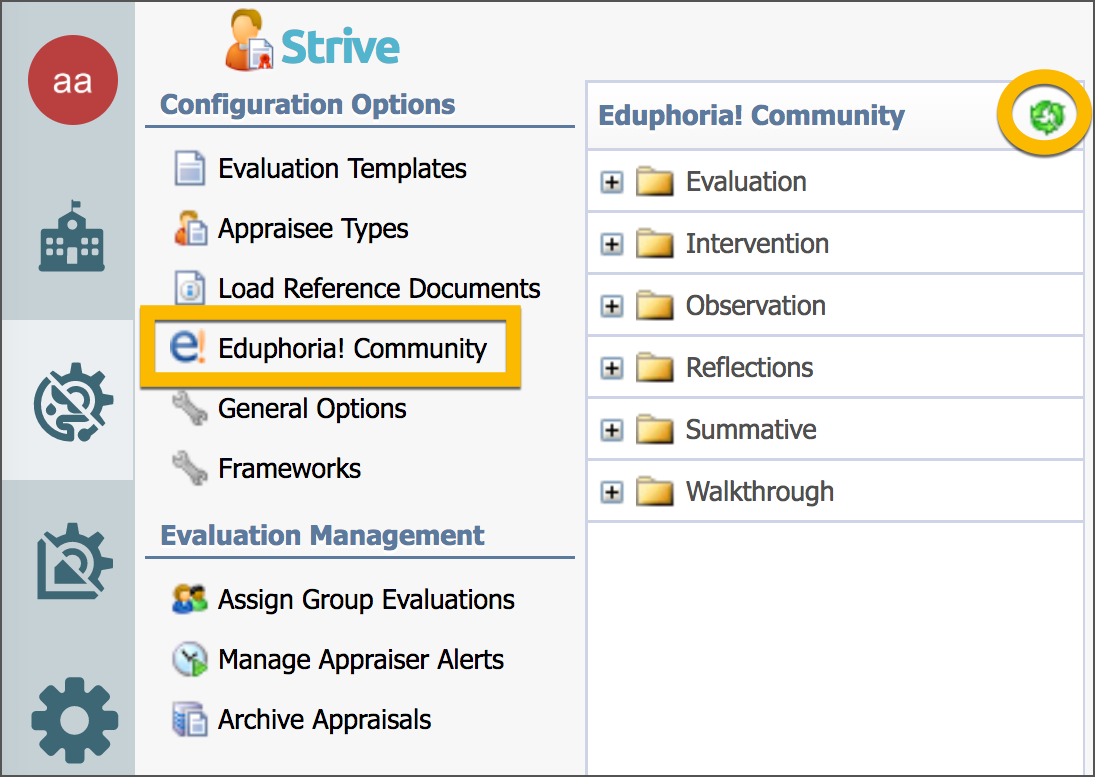Open the school building sidebar icon
Viewport: 1095px width, 777px height.
click(72, 236)
